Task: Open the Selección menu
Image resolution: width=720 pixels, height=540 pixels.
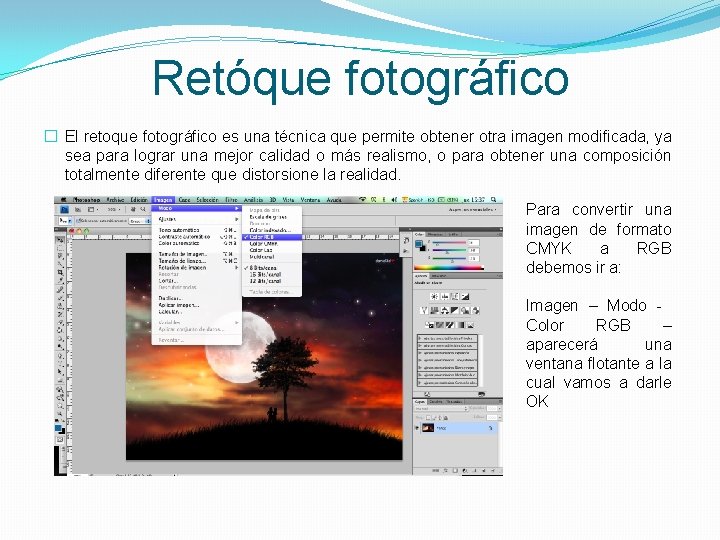Action: (x=207, y=200)
